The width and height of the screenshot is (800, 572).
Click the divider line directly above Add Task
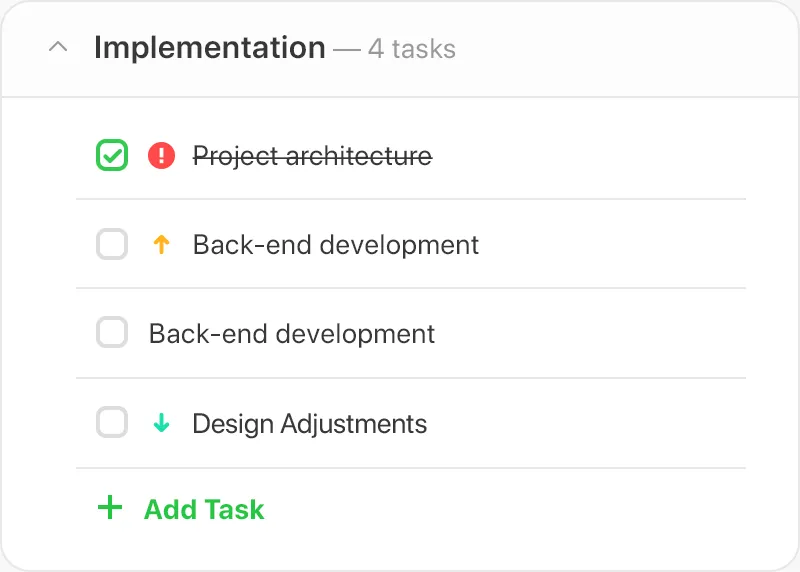[411, 467]
